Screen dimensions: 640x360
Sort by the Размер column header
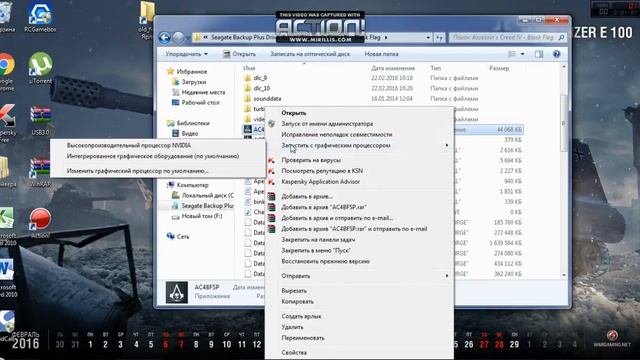pyautogui.click(x=499, y=68)
